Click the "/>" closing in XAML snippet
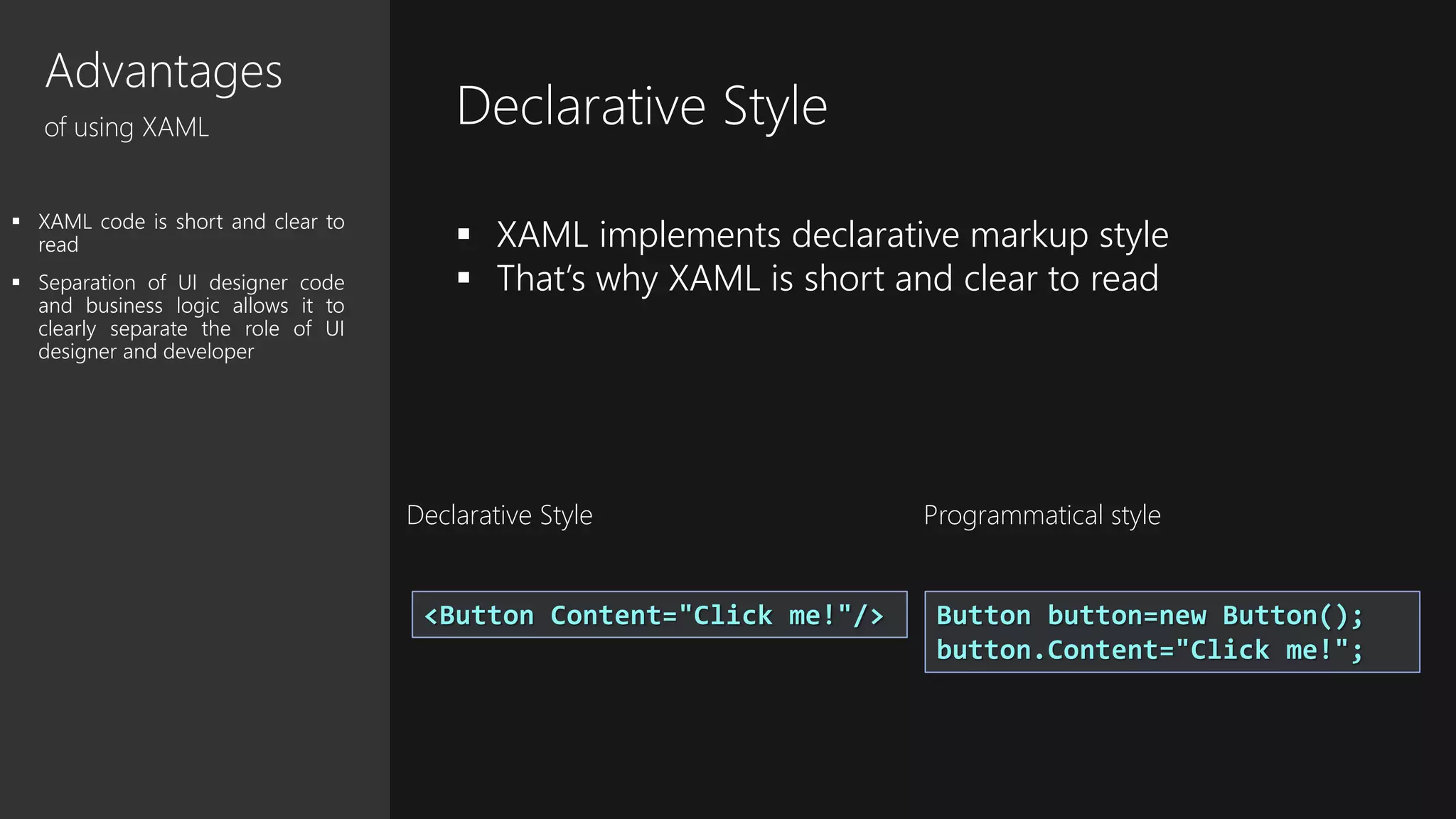Screen dimensions: 1456x819 coord(868,616)
